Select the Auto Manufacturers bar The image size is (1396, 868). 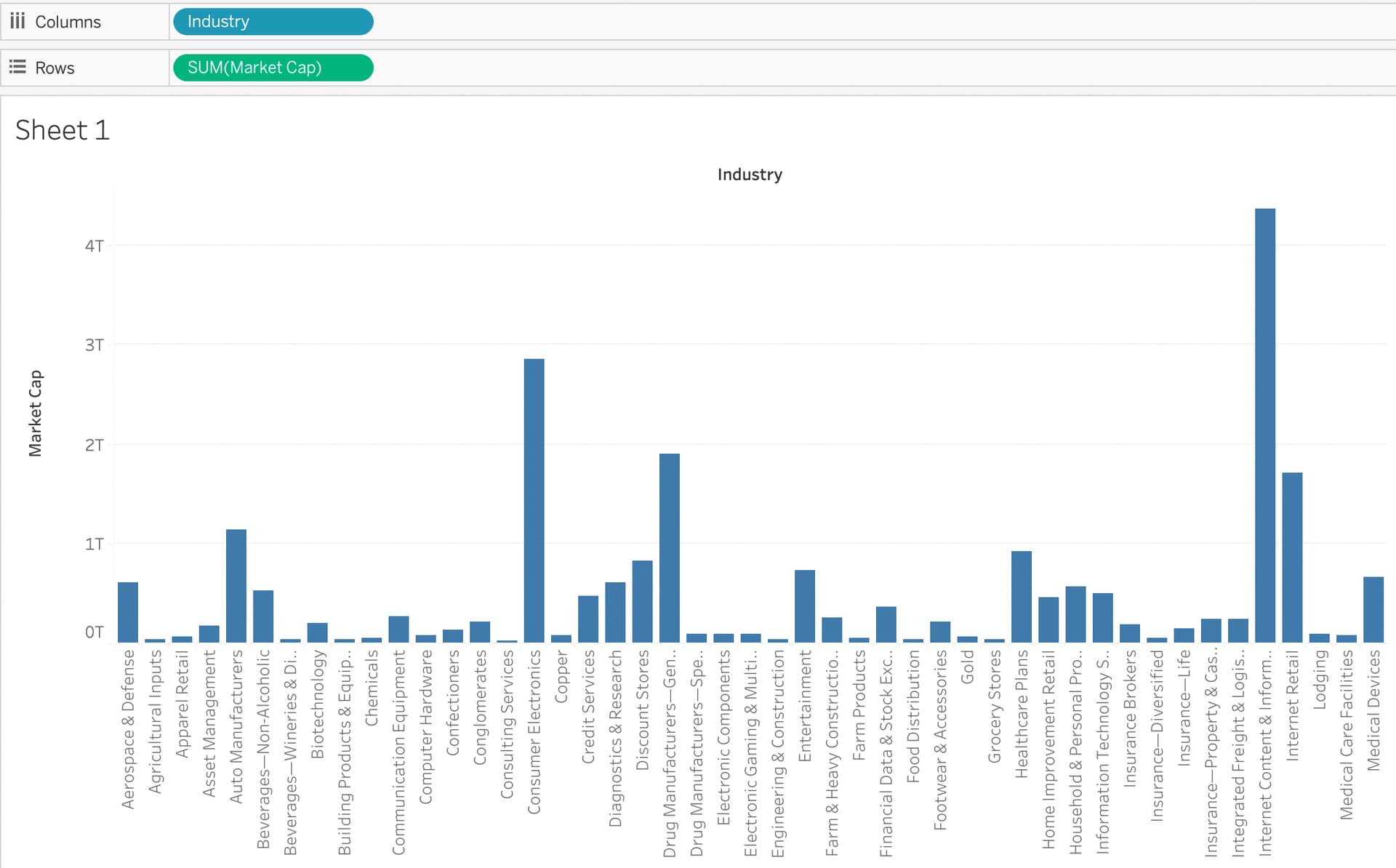pyautogui.click(x=236, y=585)
